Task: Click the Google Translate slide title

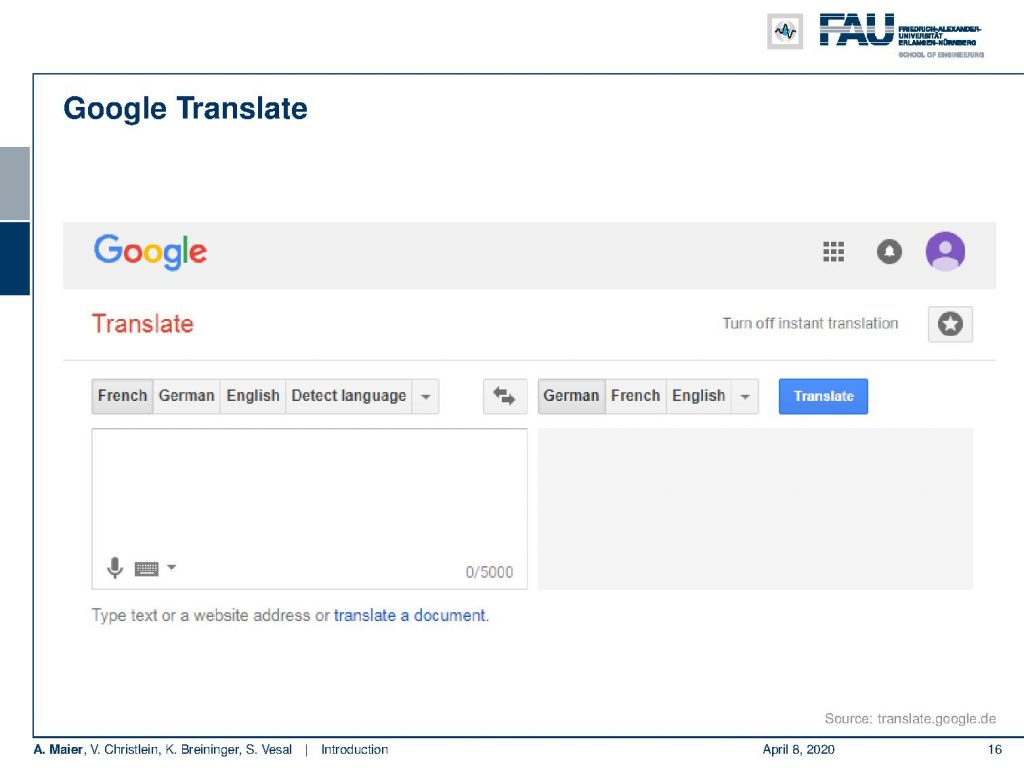Action: coord(185,108)
